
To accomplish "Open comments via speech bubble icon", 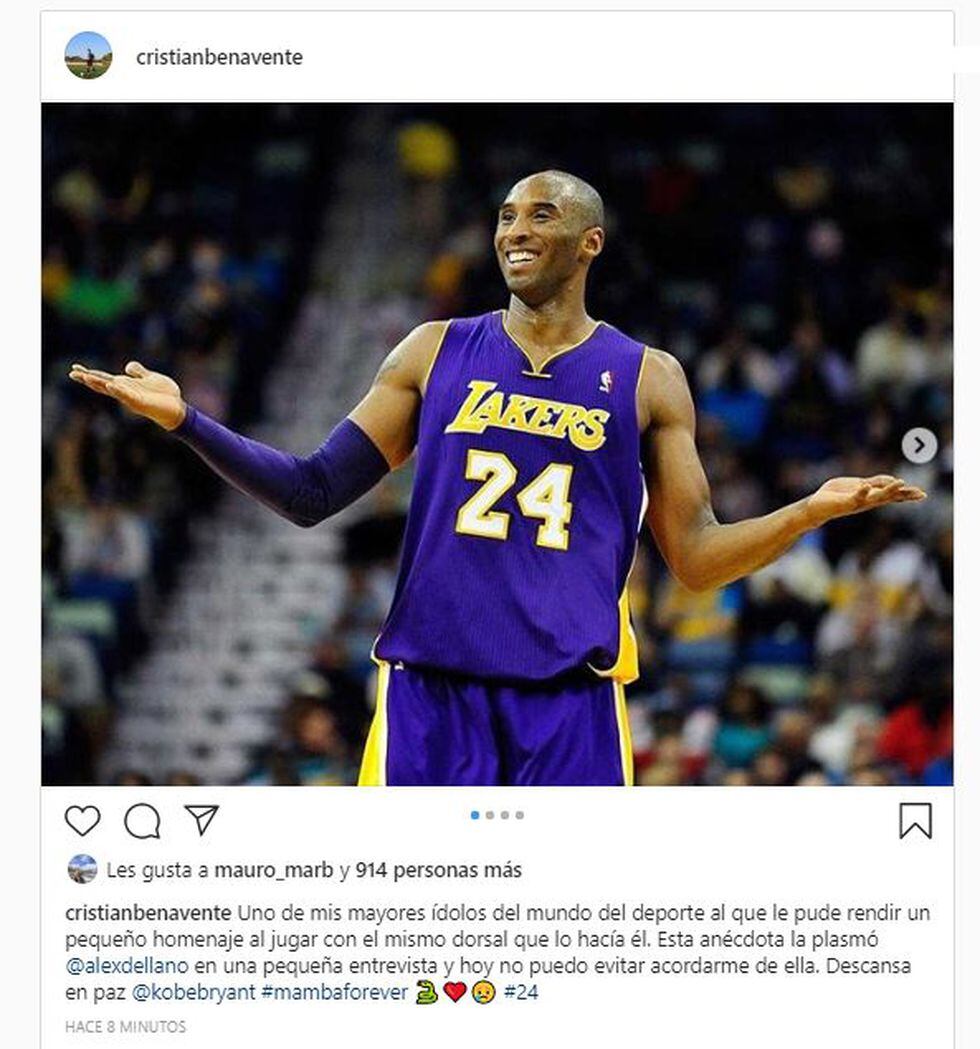I will [x=142, y=821].
